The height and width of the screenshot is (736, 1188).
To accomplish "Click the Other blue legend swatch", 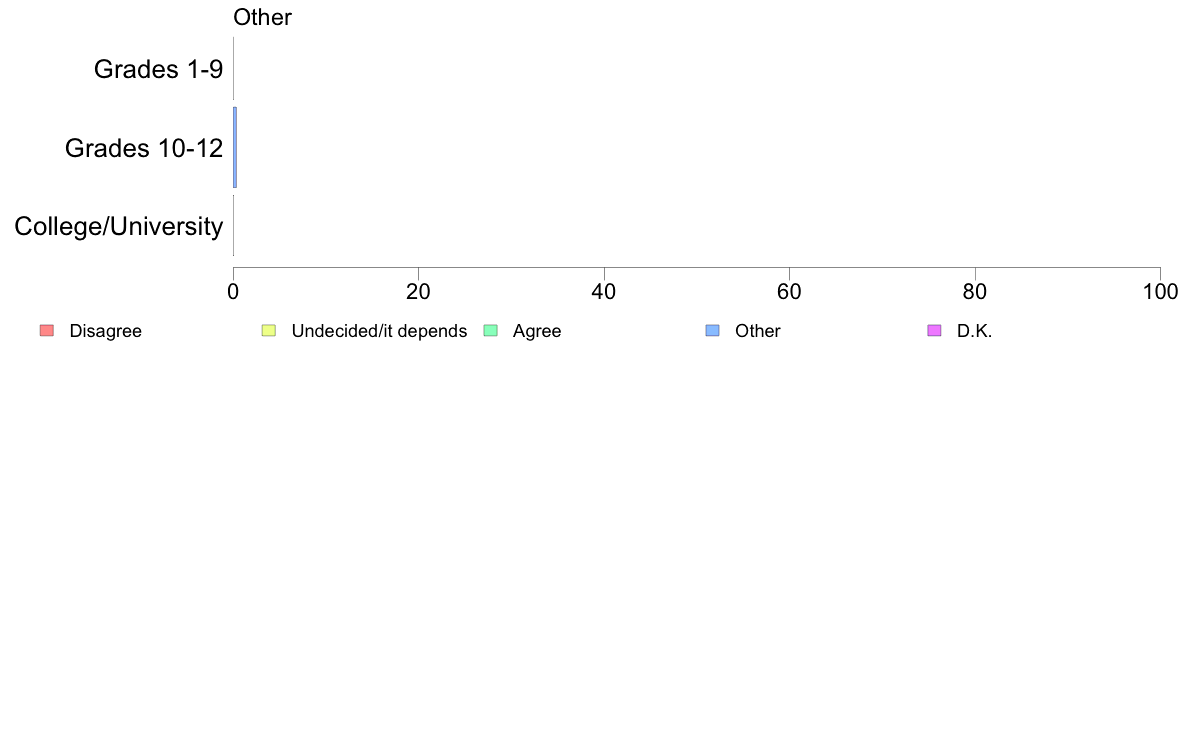I will tap(712, 330).
